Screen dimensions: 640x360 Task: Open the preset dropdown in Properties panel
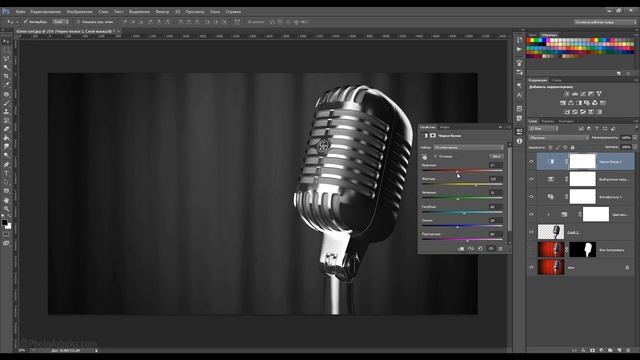tap(469, 147)
